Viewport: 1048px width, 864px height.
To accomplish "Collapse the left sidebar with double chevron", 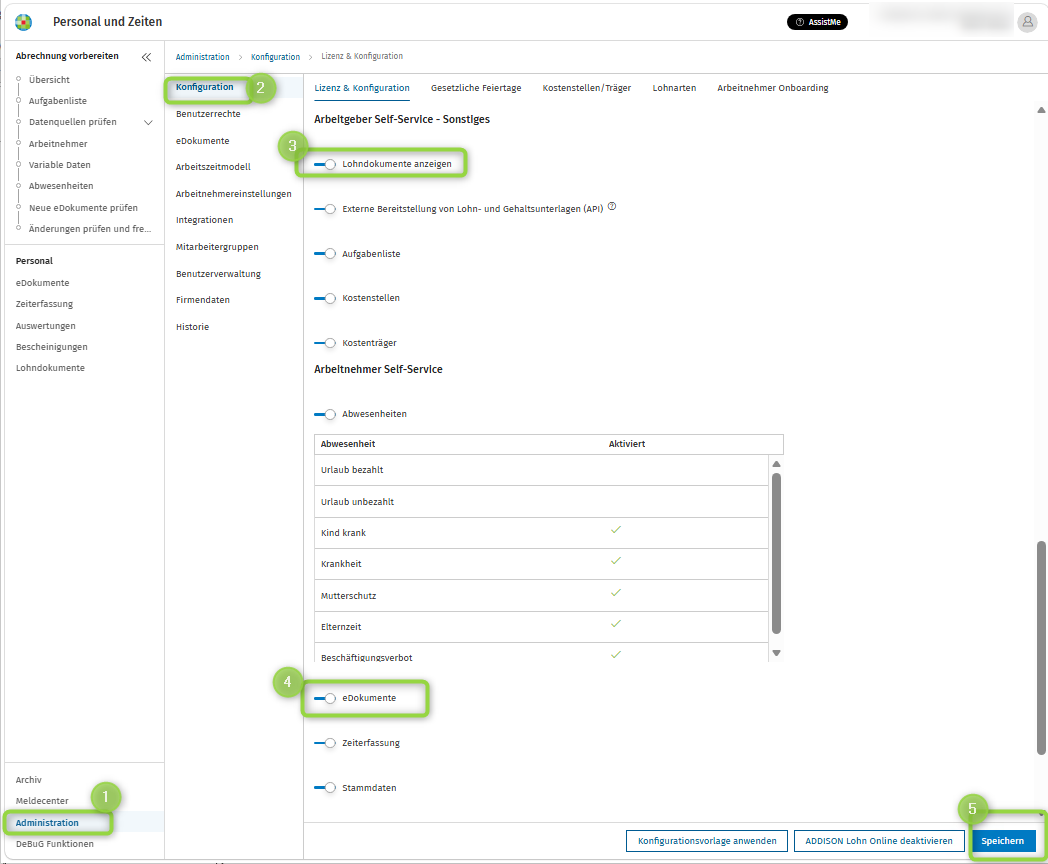I will click(146, 57).
